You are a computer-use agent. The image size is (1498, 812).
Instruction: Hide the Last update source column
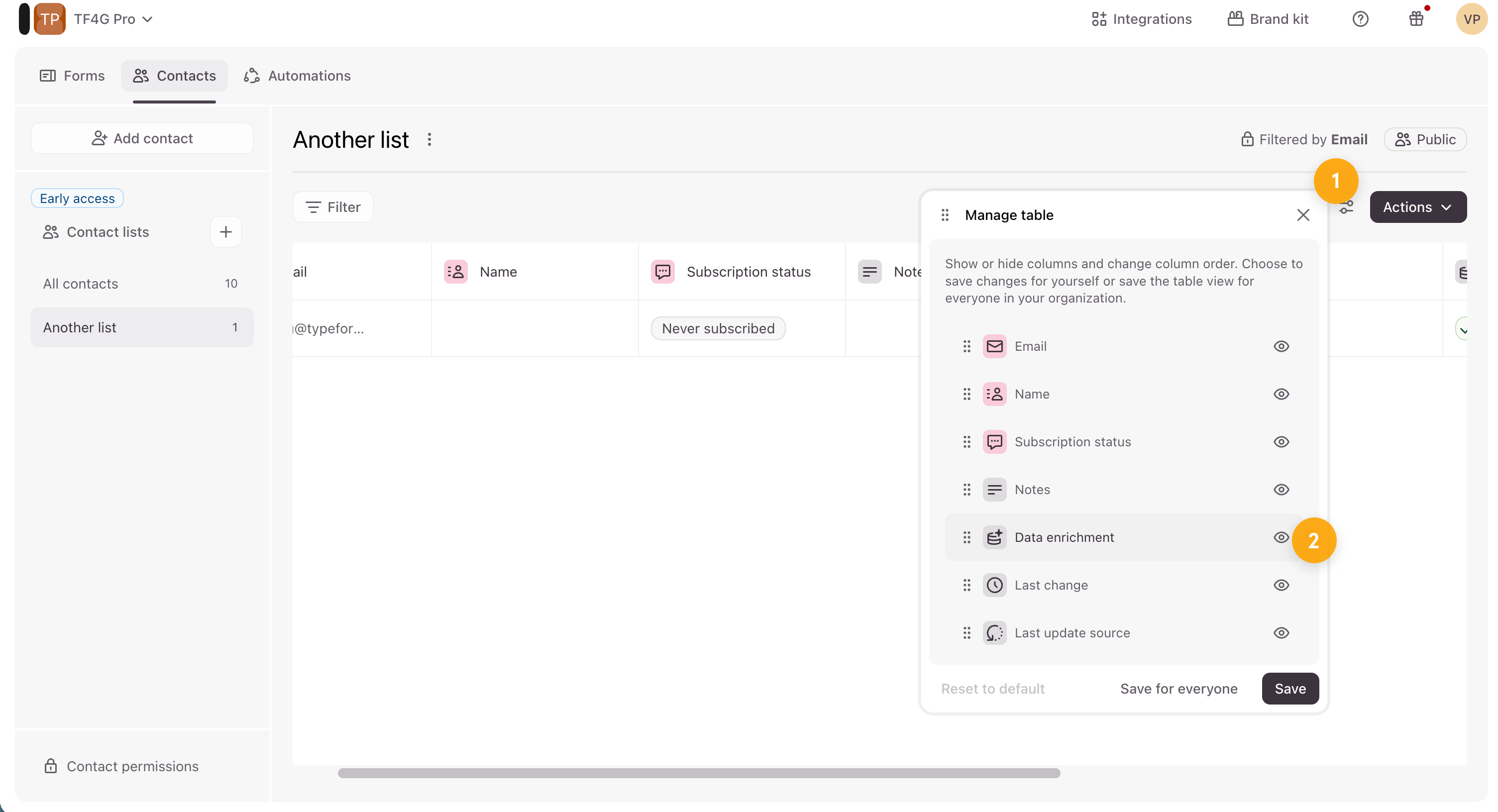point(1281,633)
